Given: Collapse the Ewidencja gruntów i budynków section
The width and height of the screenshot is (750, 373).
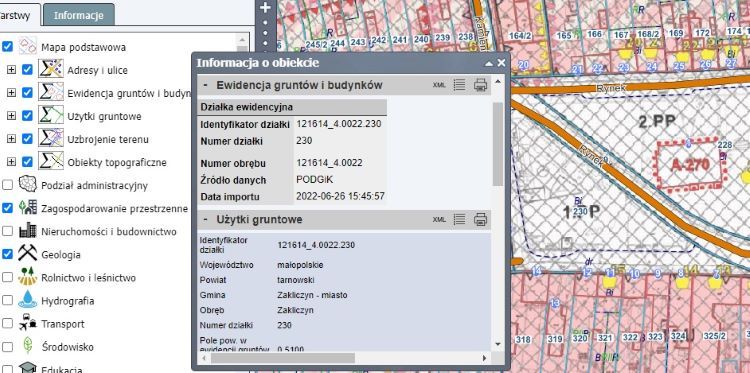Looking at the screenshot, I should pyautogui.click(x=206, y=85).
